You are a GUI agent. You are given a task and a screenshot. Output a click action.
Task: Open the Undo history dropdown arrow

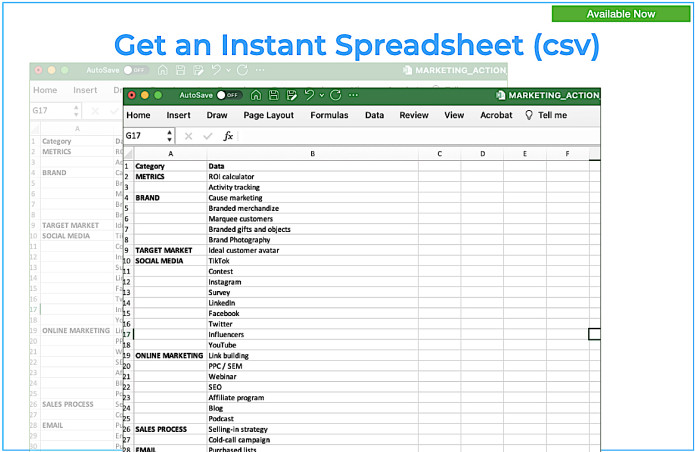pyautogui.click(x=321, y=95)
